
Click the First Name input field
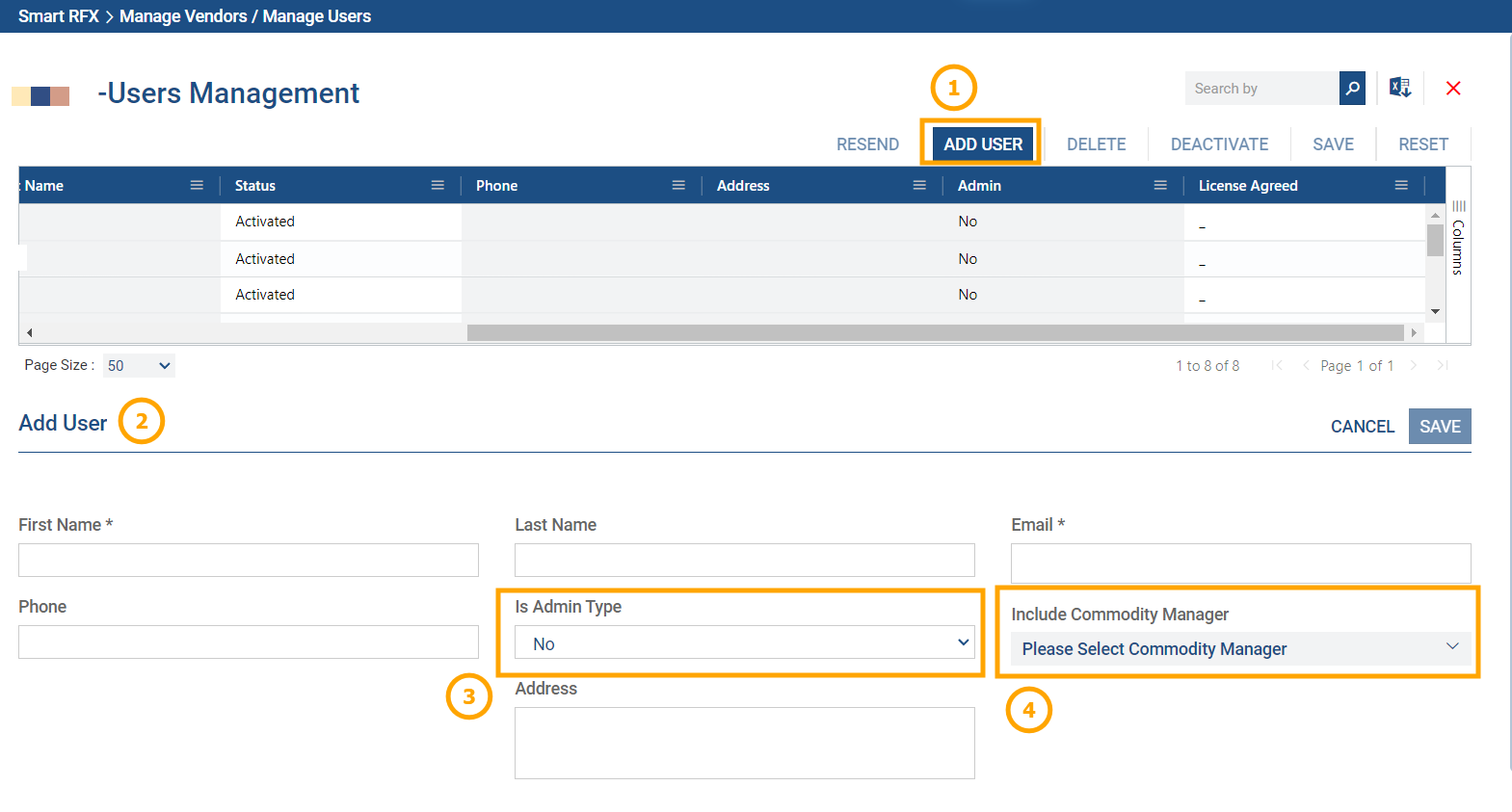click(x=249, y=561)
